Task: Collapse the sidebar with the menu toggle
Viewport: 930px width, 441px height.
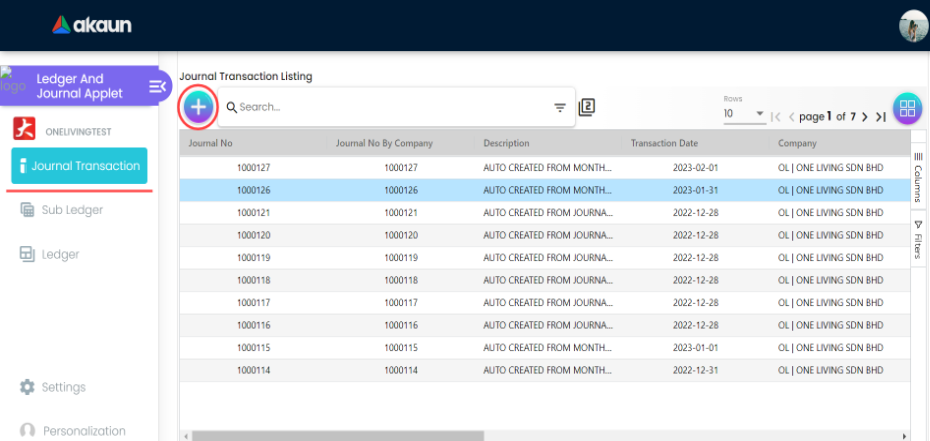Action: 157,87
